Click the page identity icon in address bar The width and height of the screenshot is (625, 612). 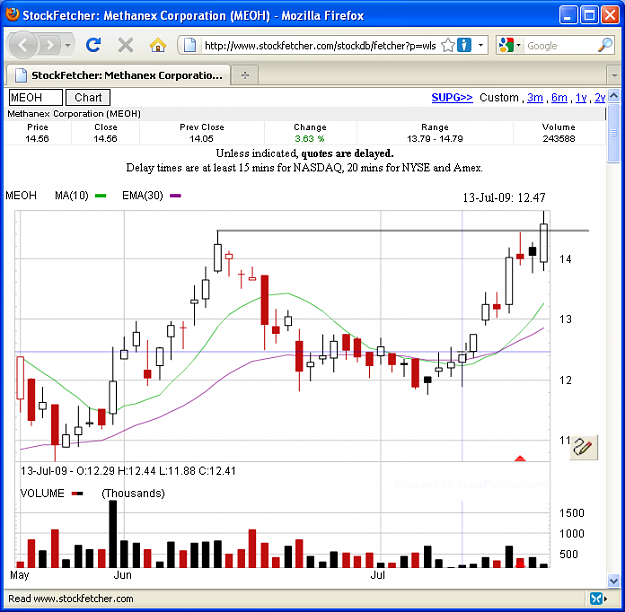pos(190,45)
